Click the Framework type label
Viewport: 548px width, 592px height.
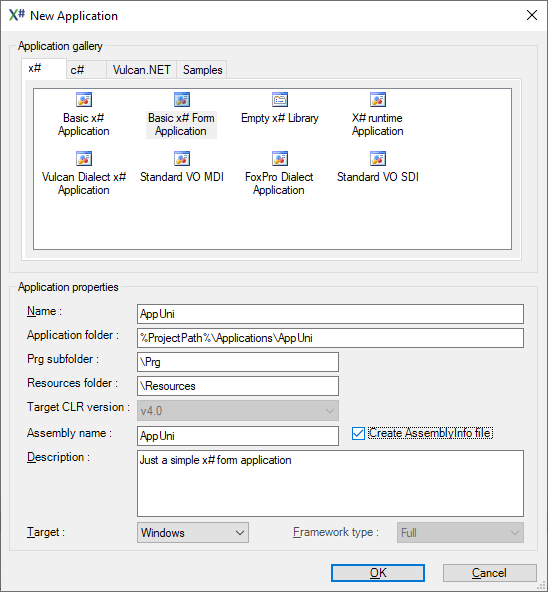pos(336,532)
